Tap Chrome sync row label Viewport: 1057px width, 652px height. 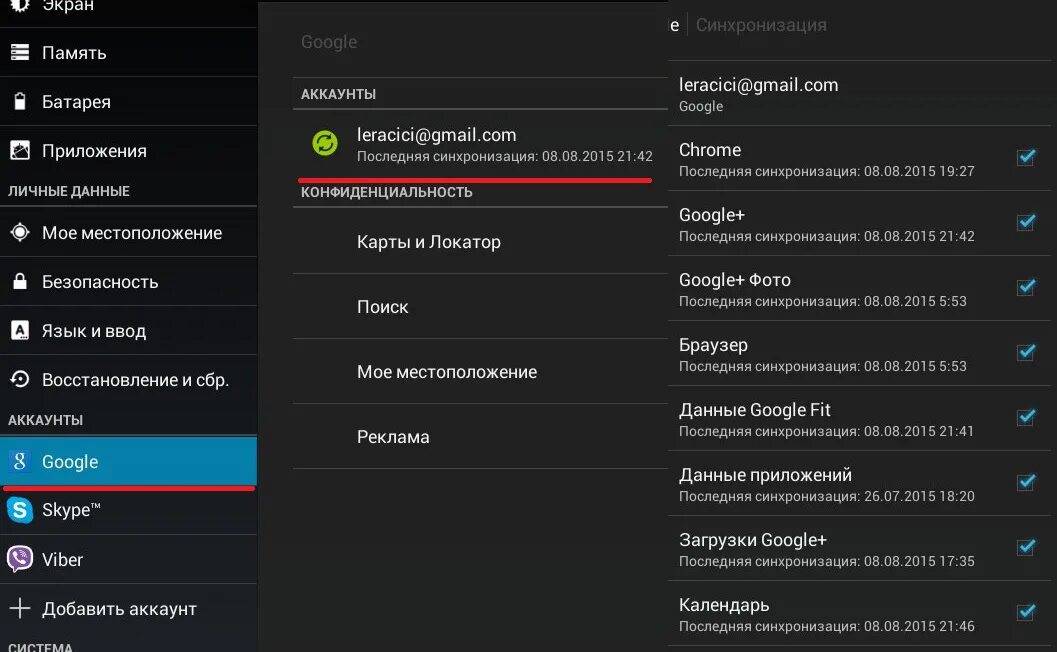(x=710, y=150)
